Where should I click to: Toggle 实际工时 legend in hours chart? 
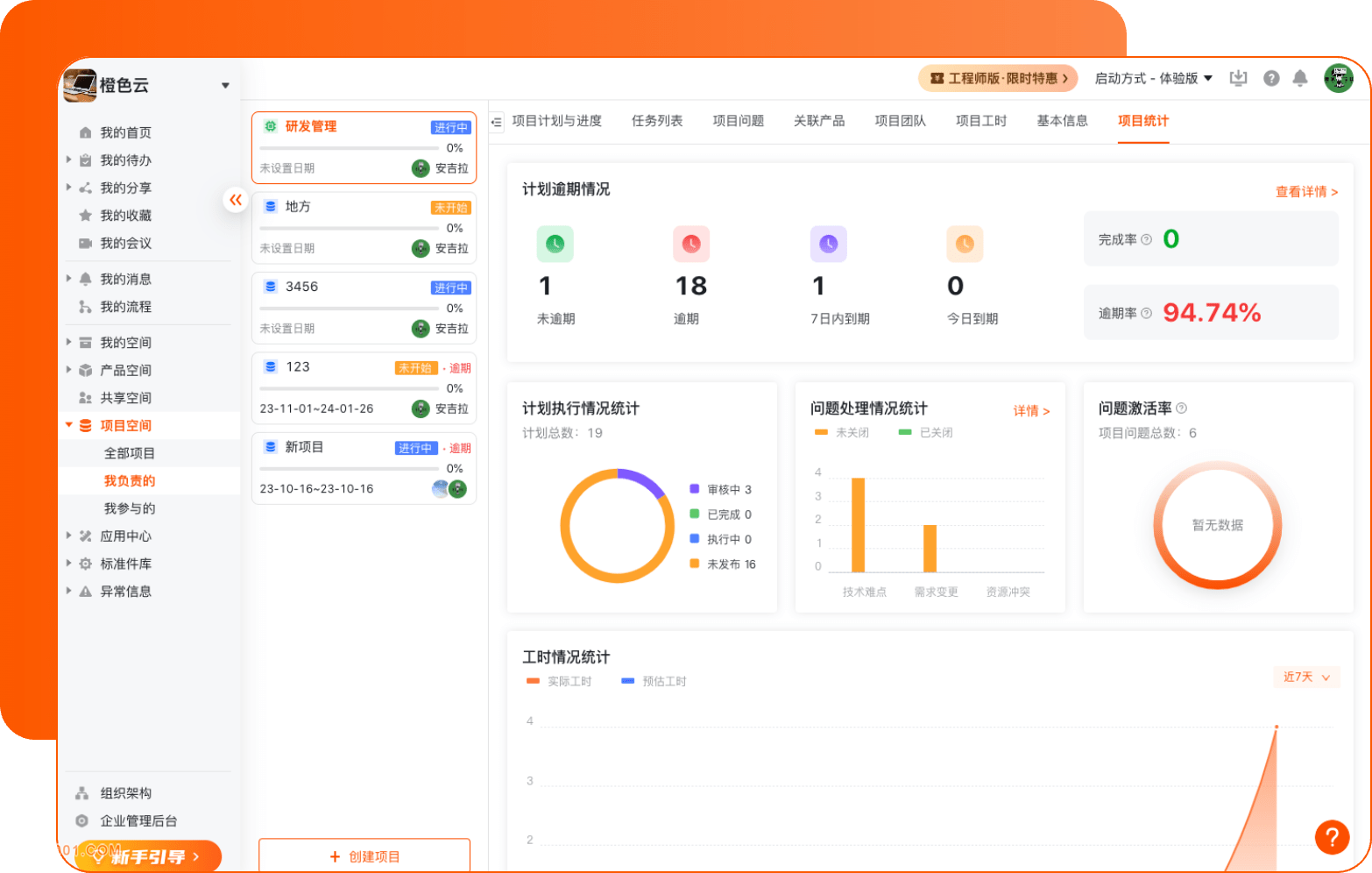tap(559, 681)
